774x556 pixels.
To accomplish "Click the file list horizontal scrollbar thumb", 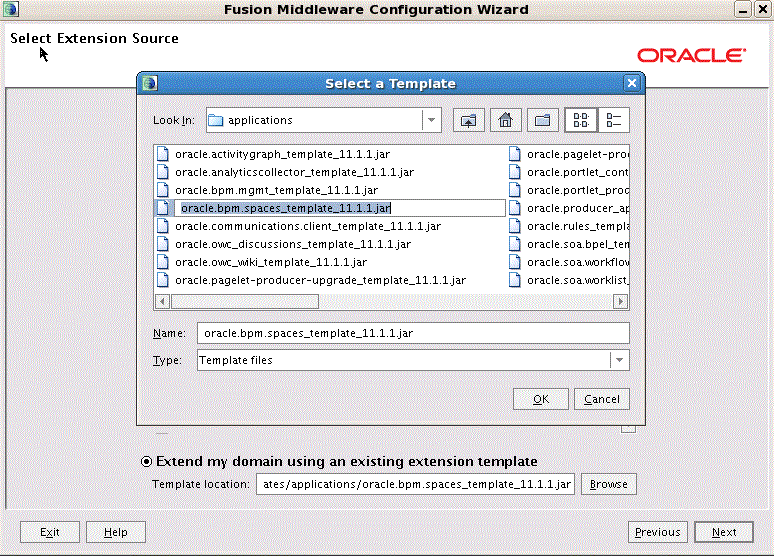I will click(245, 301).
